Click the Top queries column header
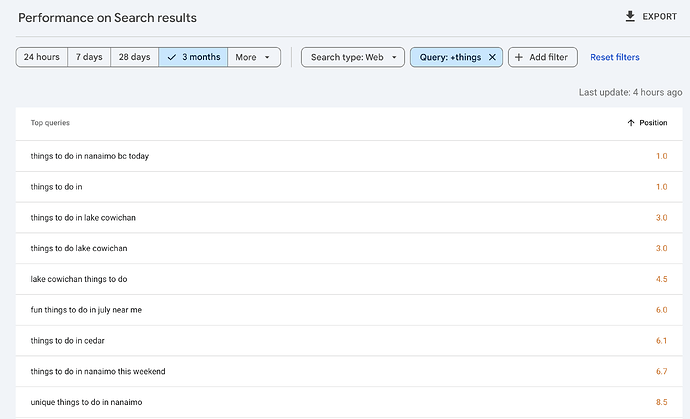Viewport: 690px width, 419px height. pos(50,123)
